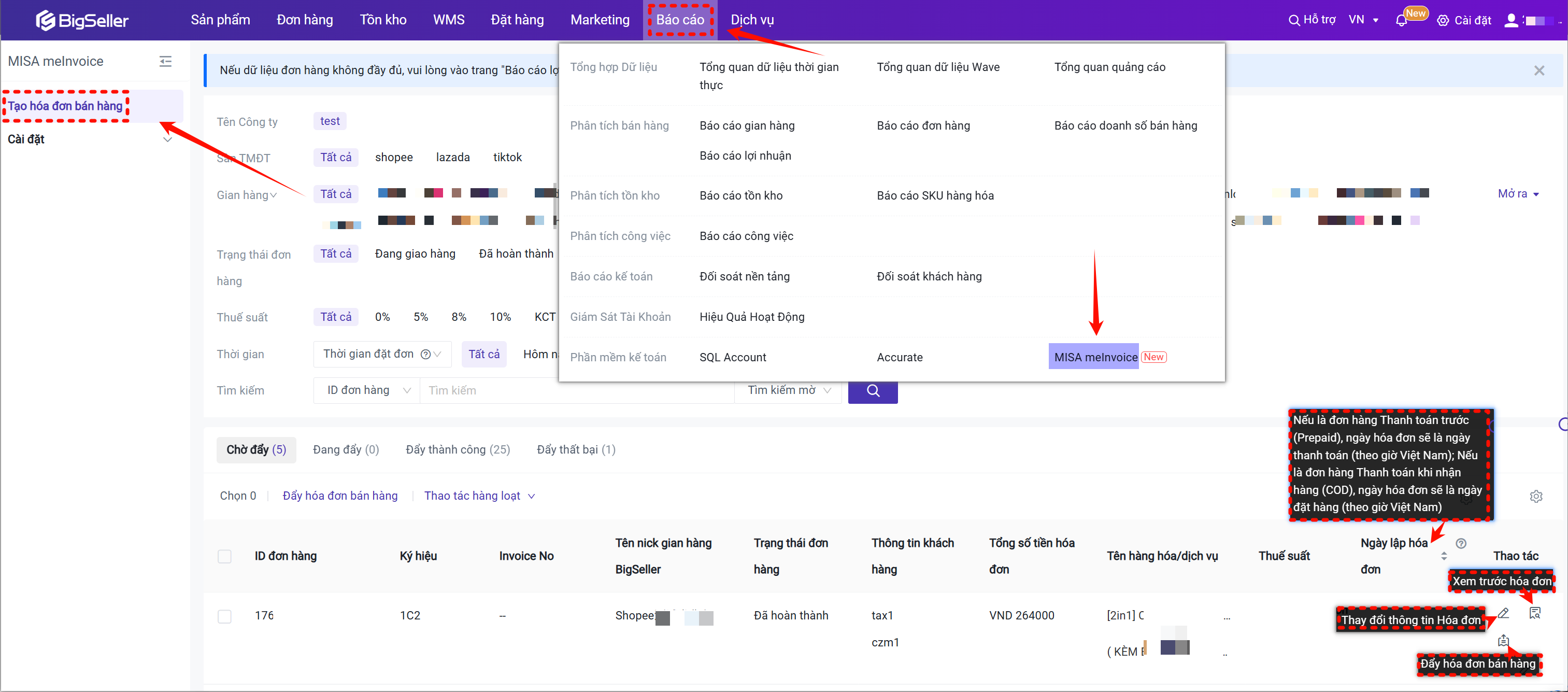Image resolution: width=1568 pixels, height=692 pixels.
Task: Enable the Tất cả filter for Thuế suất
Action: pos(335,316)
